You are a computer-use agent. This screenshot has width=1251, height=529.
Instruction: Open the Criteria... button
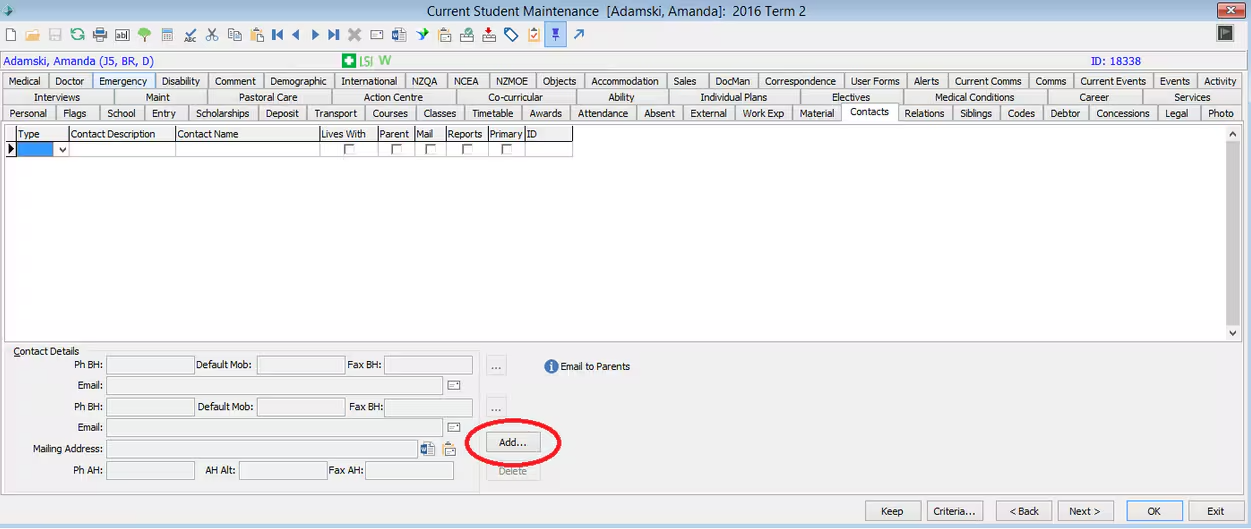(x=954, y=511)
